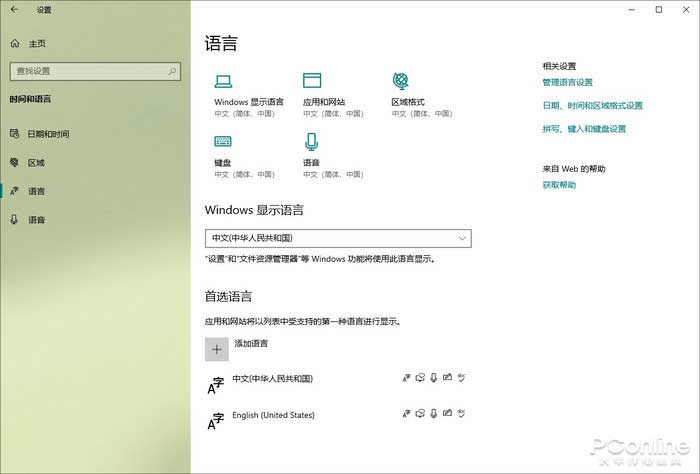700x474 pixels.
Task: Open 日期和时间 settings page
Action: 48,134
